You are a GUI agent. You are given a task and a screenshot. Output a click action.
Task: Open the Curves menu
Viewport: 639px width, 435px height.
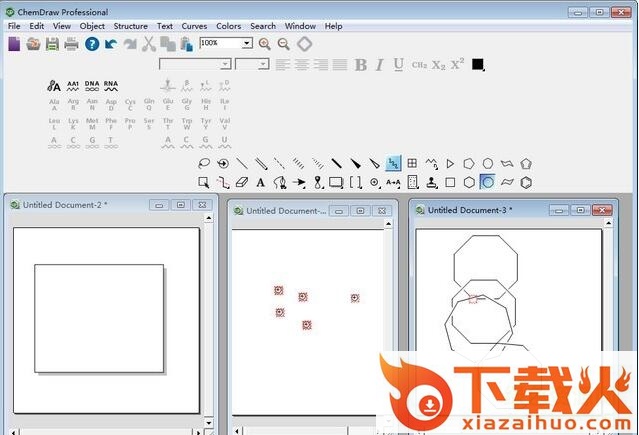click(194, 26)
